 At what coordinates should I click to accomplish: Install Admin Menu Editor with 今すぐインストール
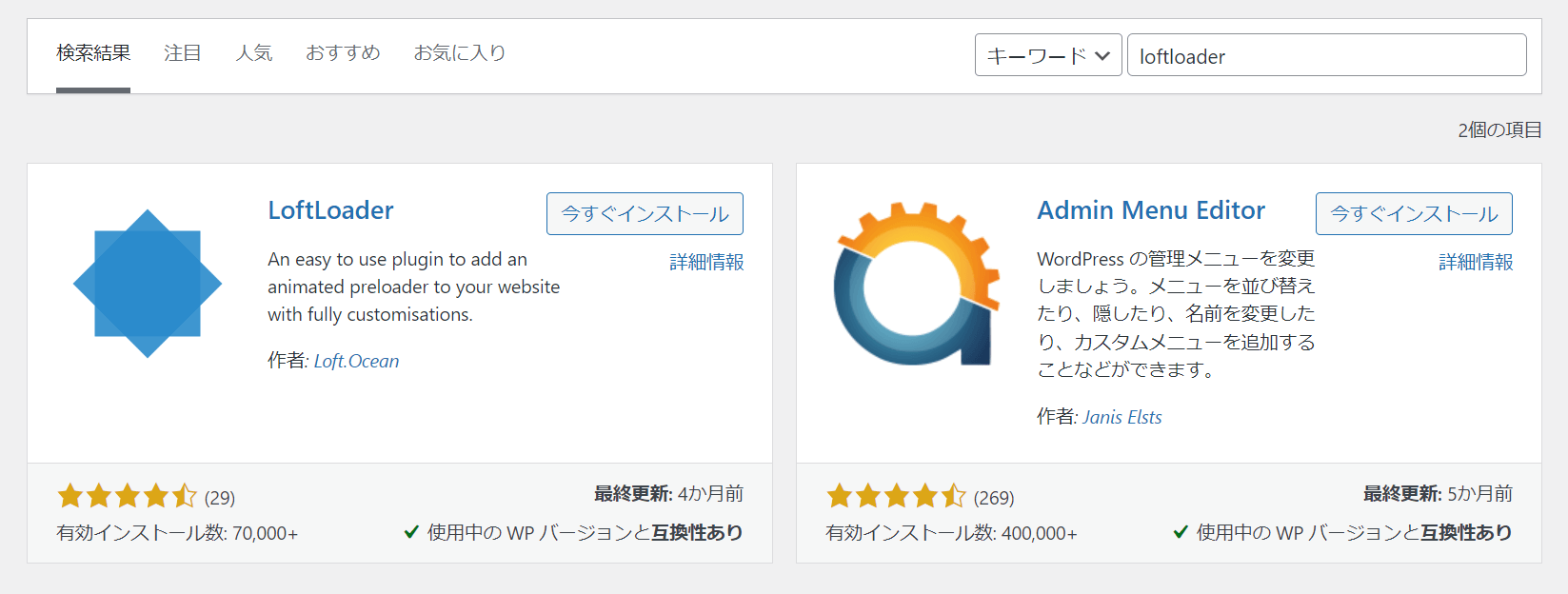tap(1414, 214)
